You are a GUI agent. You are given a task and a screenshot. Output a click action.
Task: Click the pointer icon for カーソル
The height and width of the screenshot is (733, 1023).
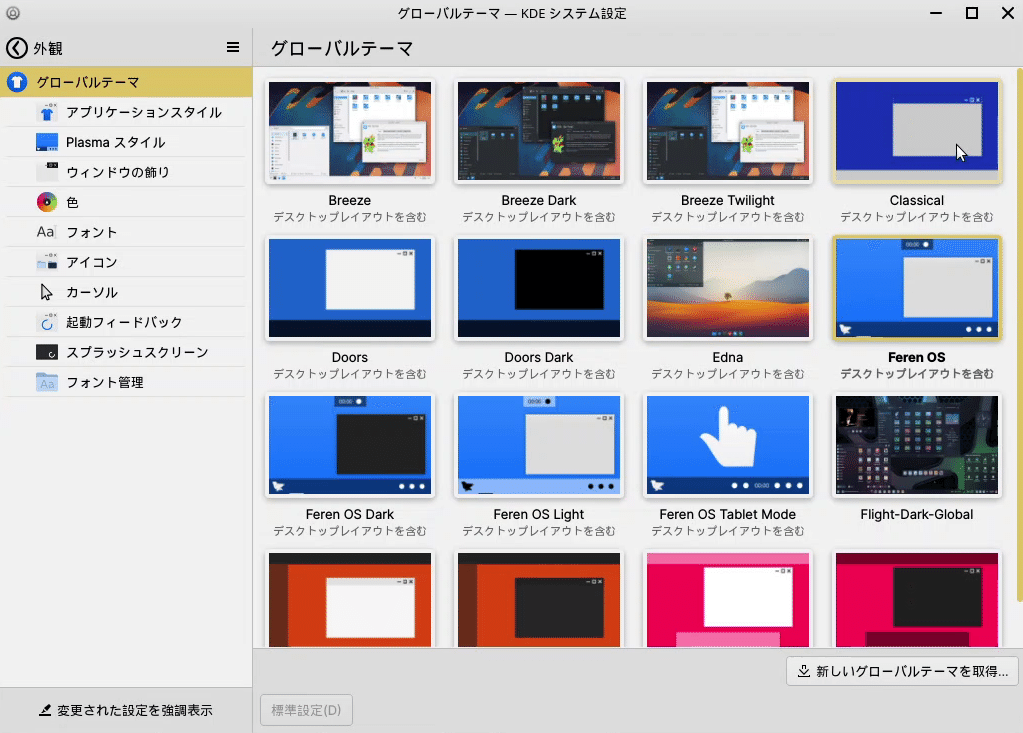click(46, 292)
